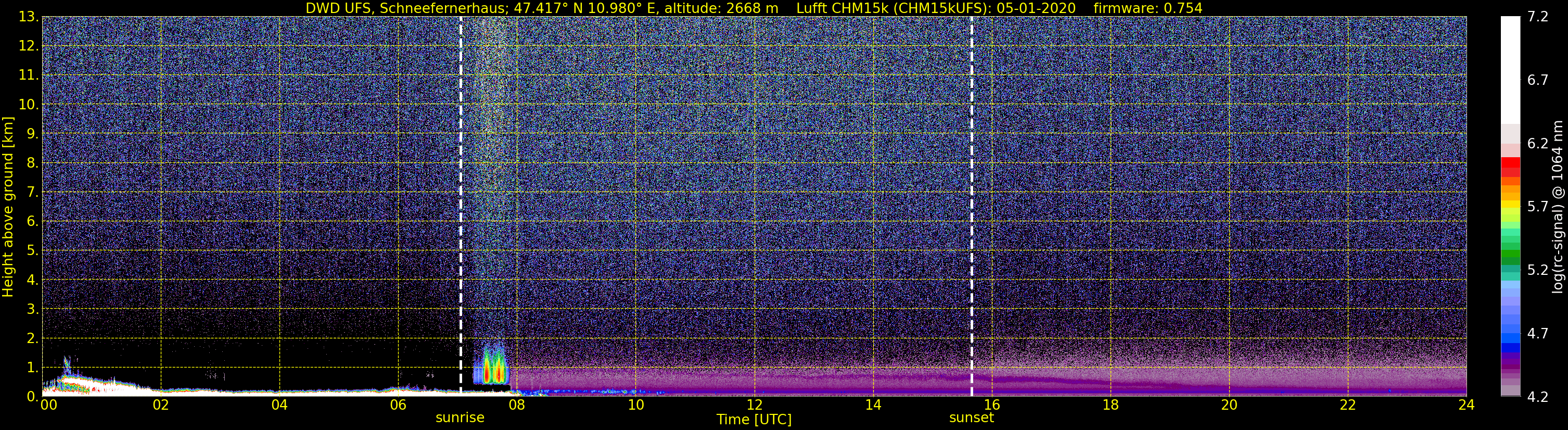Click the height axis tick '5.'
This screenshot has width=1568, height=430.
click(x=32, y=250)
